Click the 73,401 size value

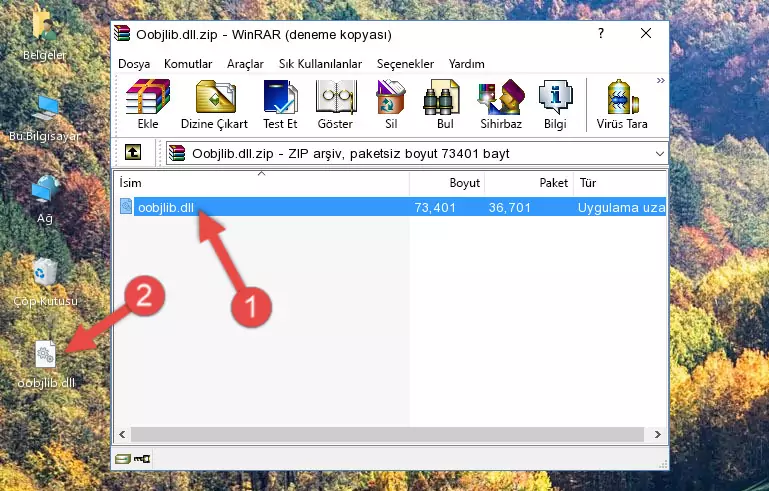(x=435, y=207)
